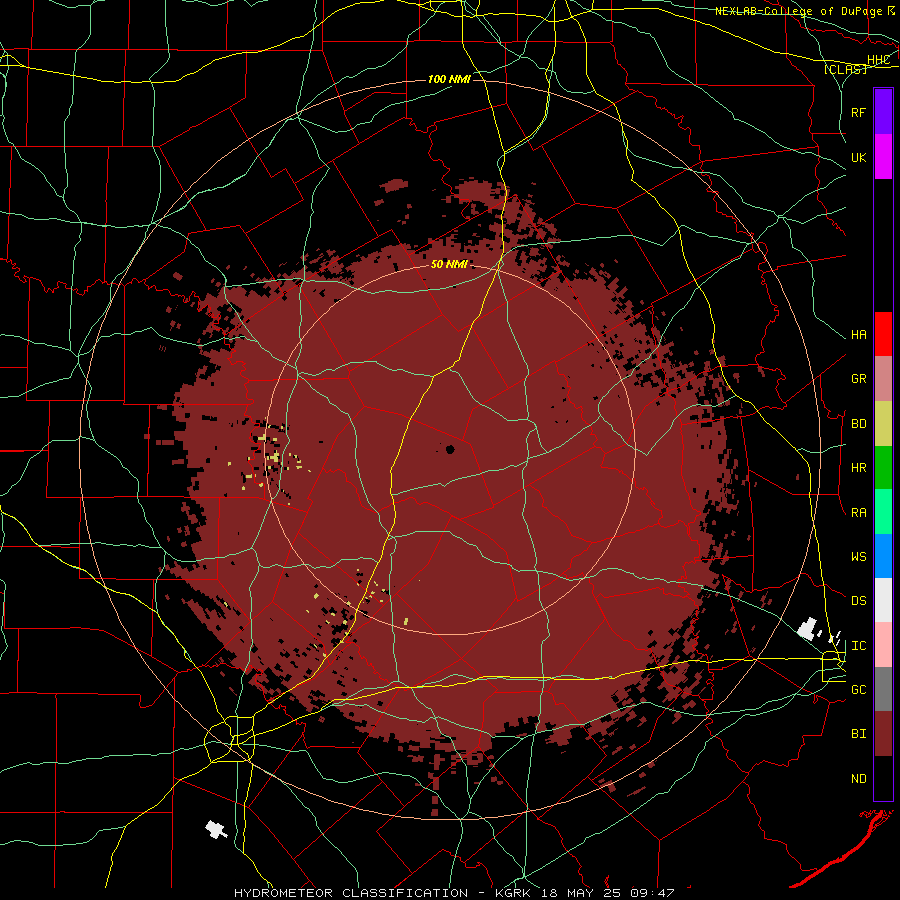This screenshot has width=900, height=900.
Task: Click the HR green legend color swatch
Action: (x=883, y=468)
